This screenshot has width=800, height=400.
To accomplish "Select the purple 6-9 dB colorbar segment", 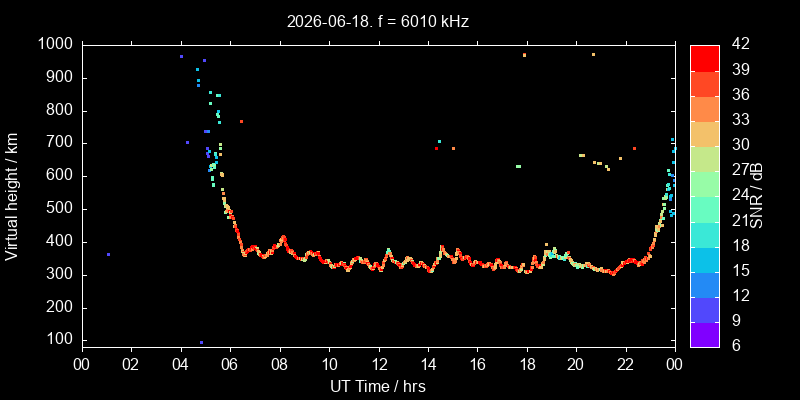I will 705,335.
